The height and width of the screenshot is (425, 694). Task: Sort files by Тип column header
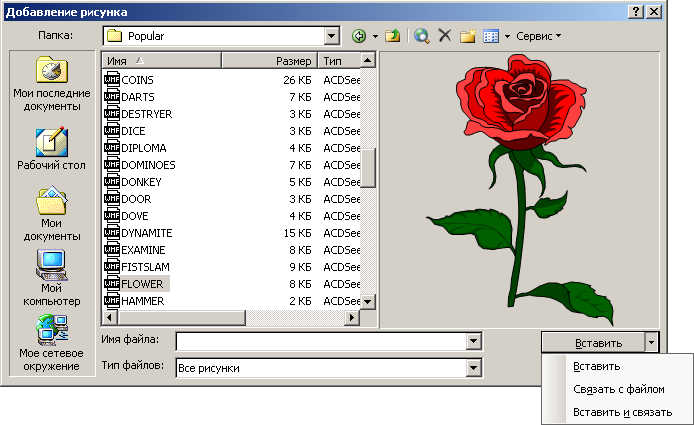click(x=339, y=61)
